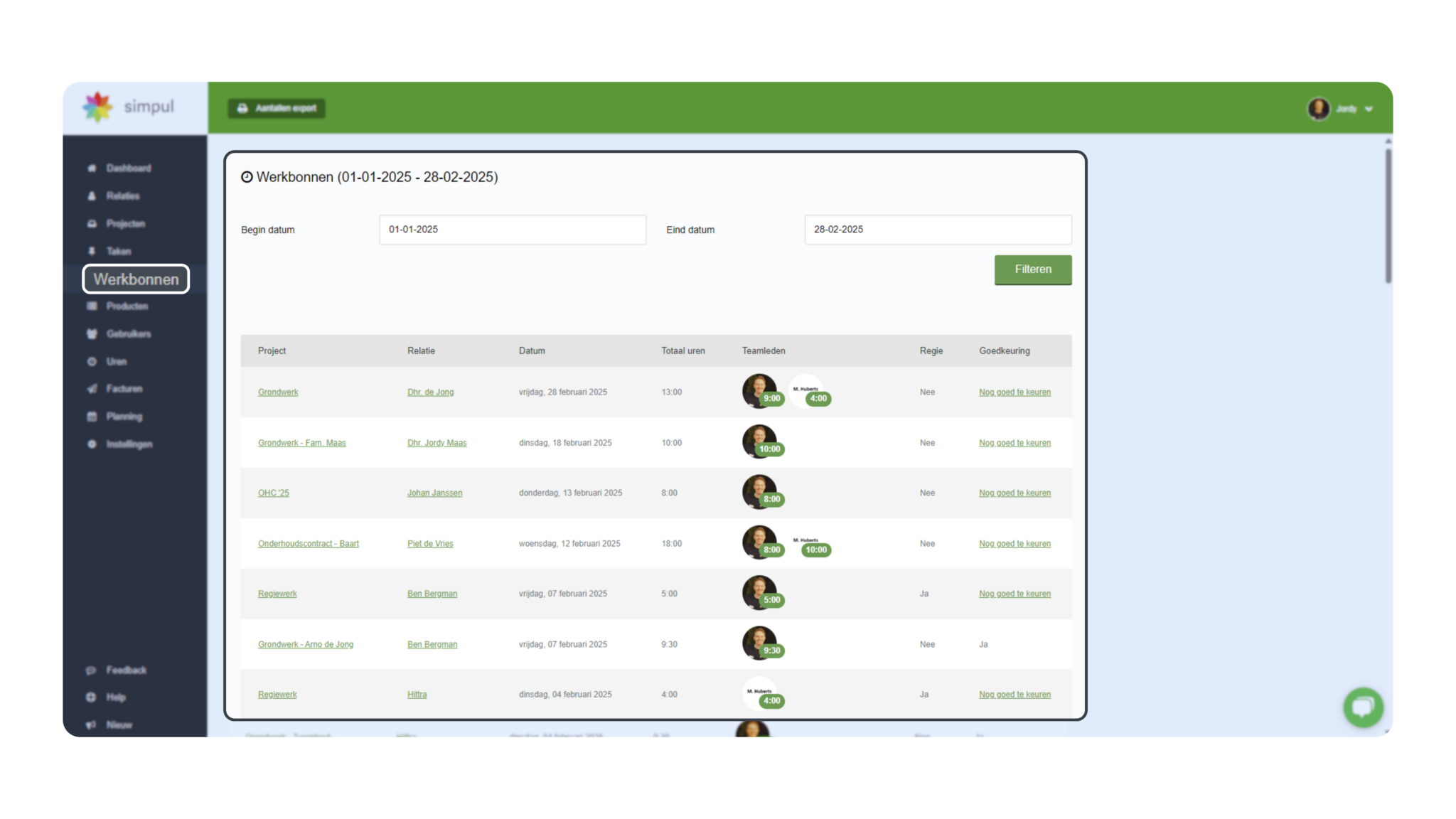Open the Grondwerk project link for 28 februari
Image resolution: width=1456 pixels, height=819 pixels.
[x=278, y=392]
